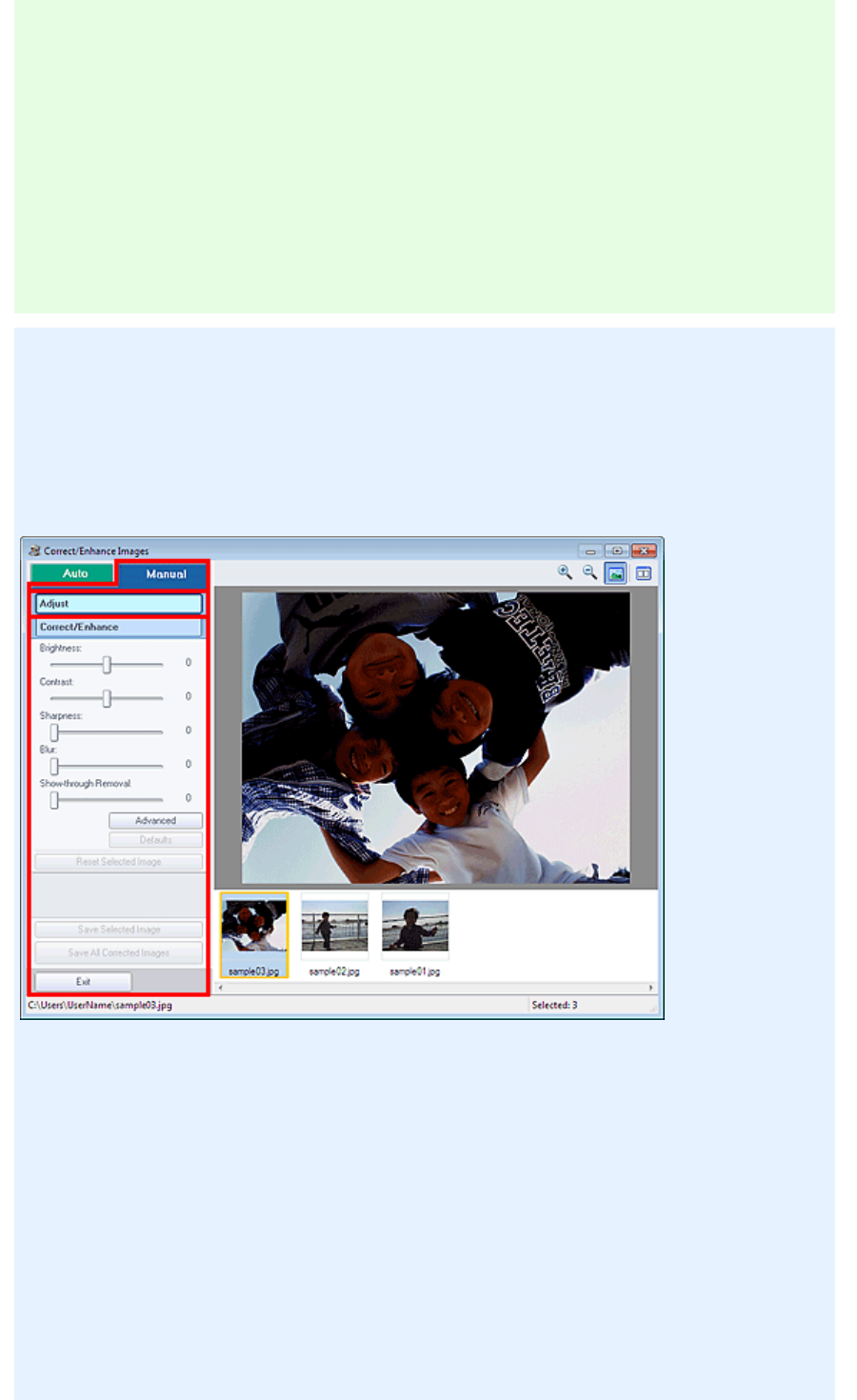Minimize the Correct/Enhance Images window
857x1400 pixels.
click(590, 551)
